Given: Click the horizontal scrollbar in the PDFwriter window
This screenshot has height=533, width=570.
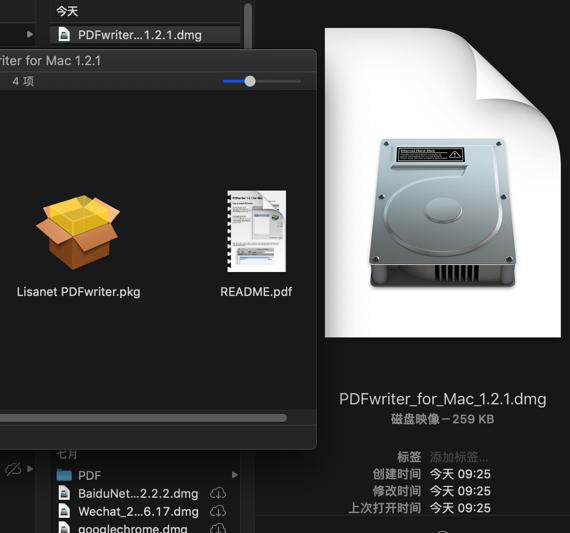Looking at the screenshot, I should pyautogui.click(x=143, y=418).
